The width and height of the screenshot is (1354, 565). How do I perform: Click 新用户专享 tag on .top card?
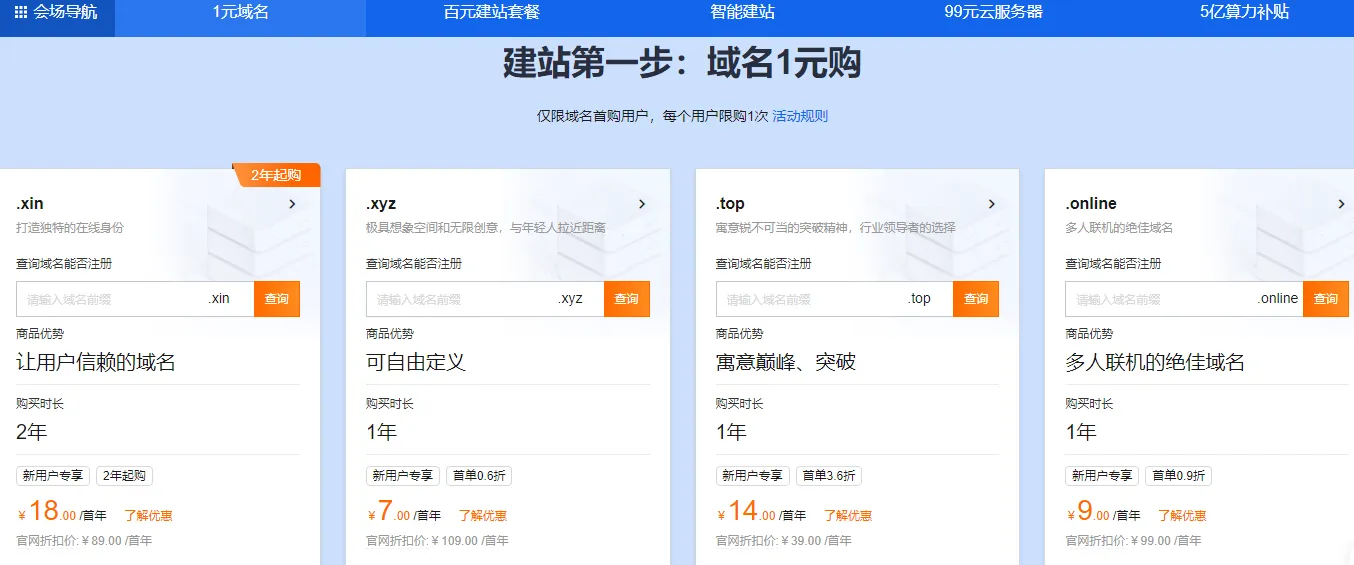click(x=753, y=476)
